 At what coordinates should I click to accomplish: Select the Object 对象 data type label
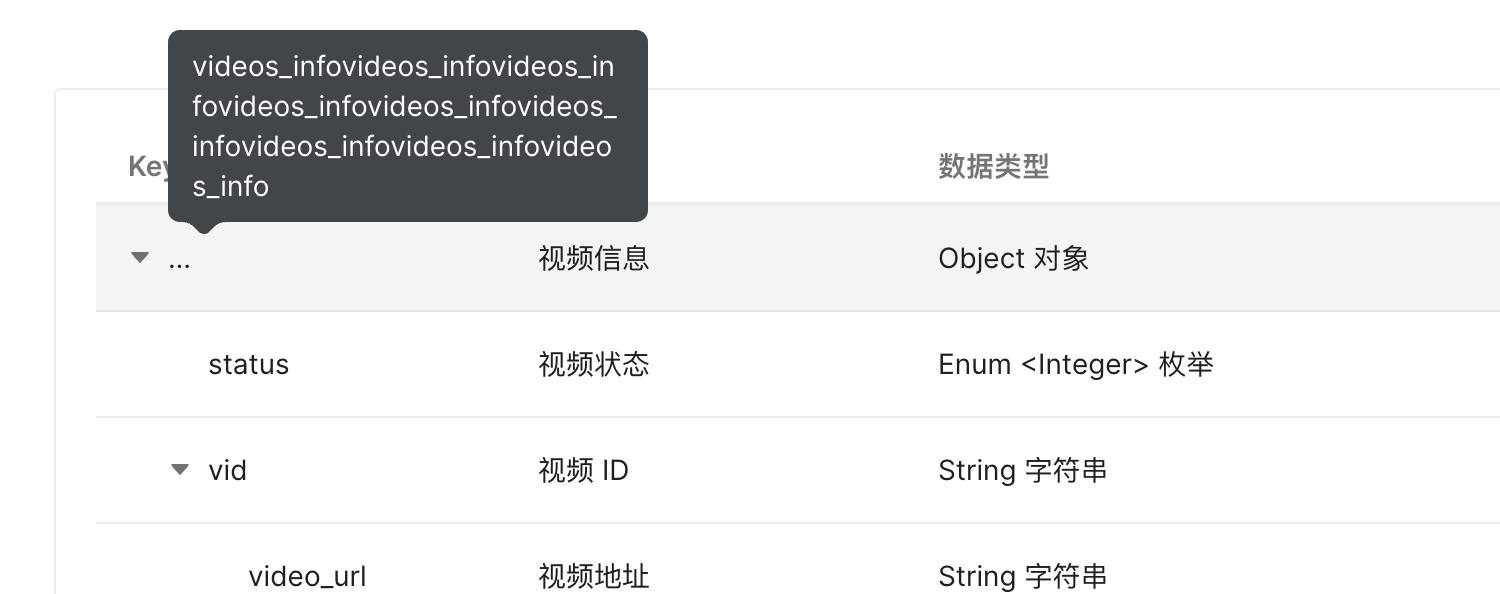coord(1013,258)
